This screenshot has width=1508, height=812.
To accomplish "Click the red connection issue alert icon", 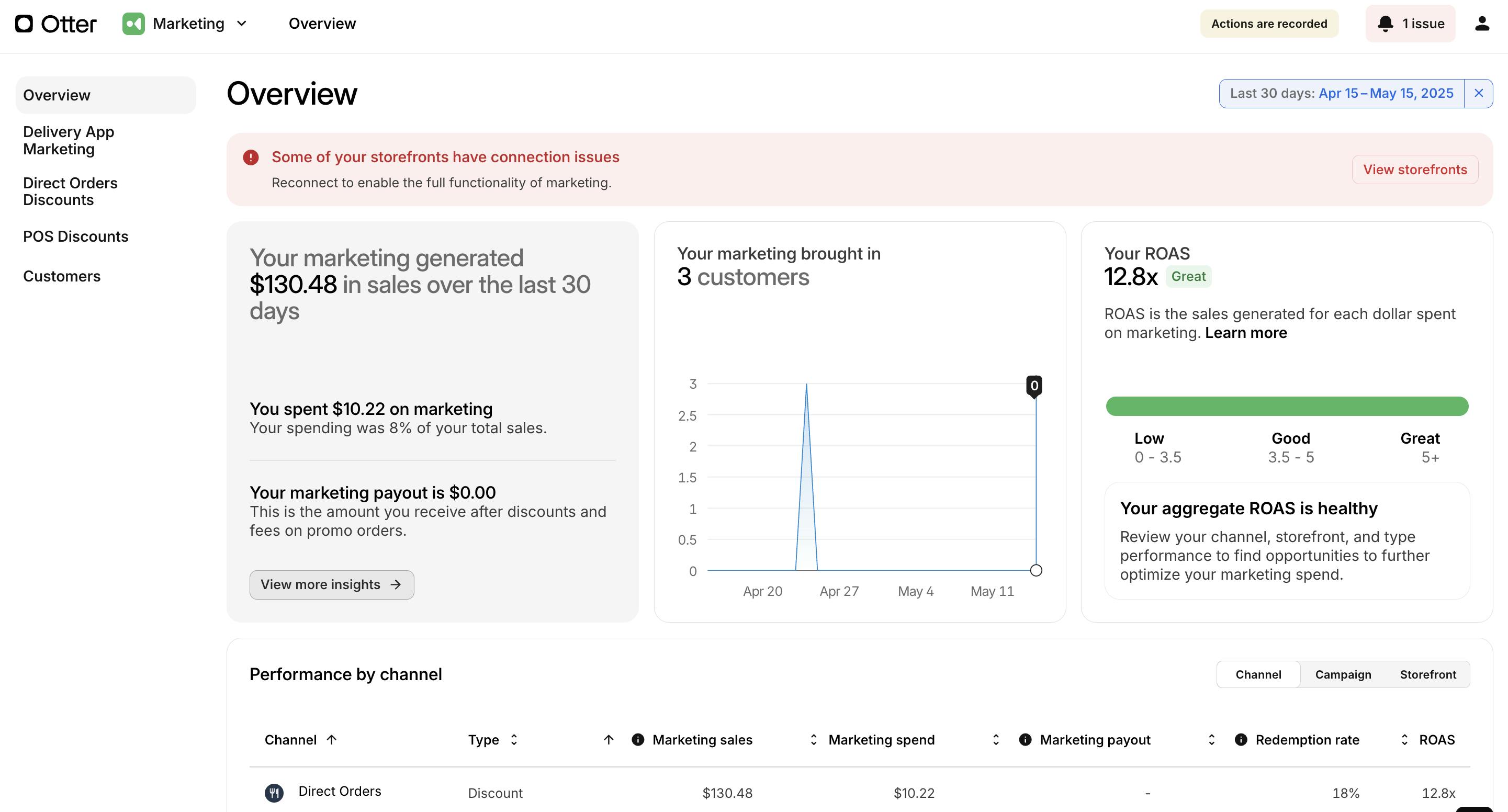I will (251, 157).
